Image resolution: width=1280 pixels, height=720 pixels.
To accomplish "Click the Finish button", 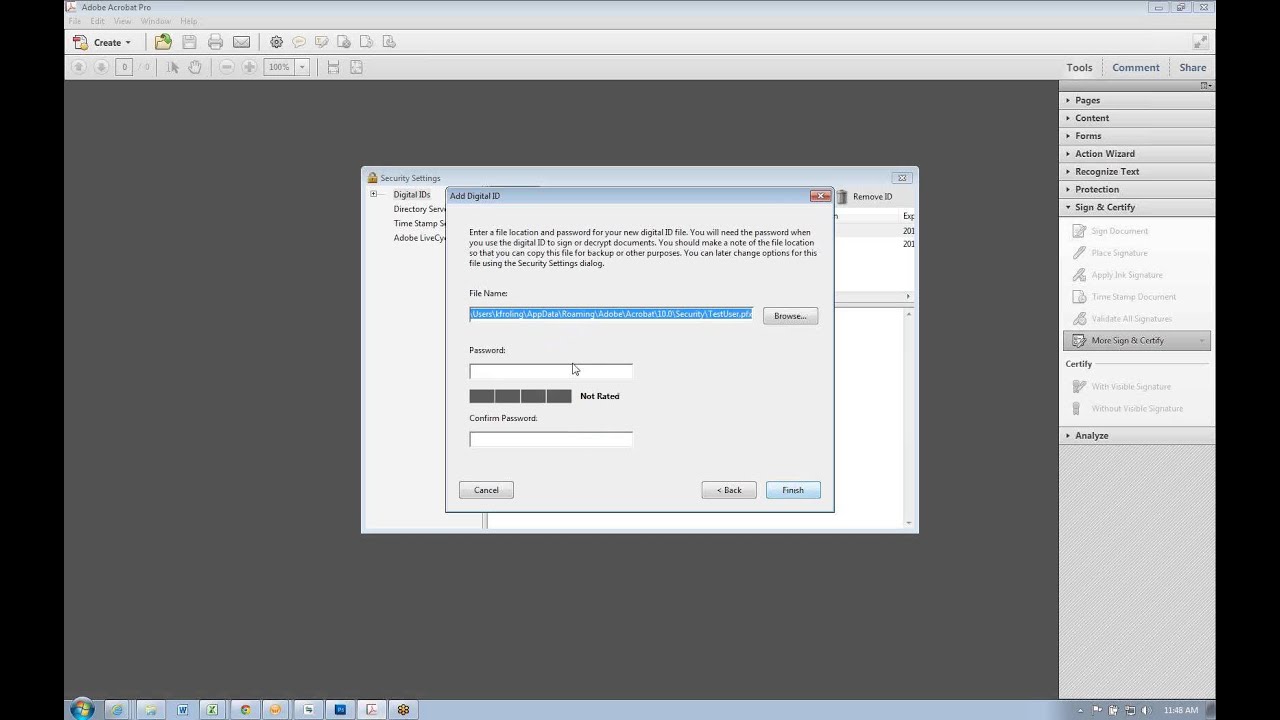I will 793,490.
